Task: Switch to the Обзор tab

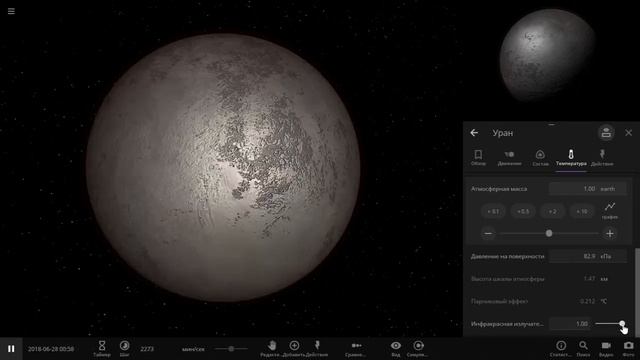Action: point(478,158)
